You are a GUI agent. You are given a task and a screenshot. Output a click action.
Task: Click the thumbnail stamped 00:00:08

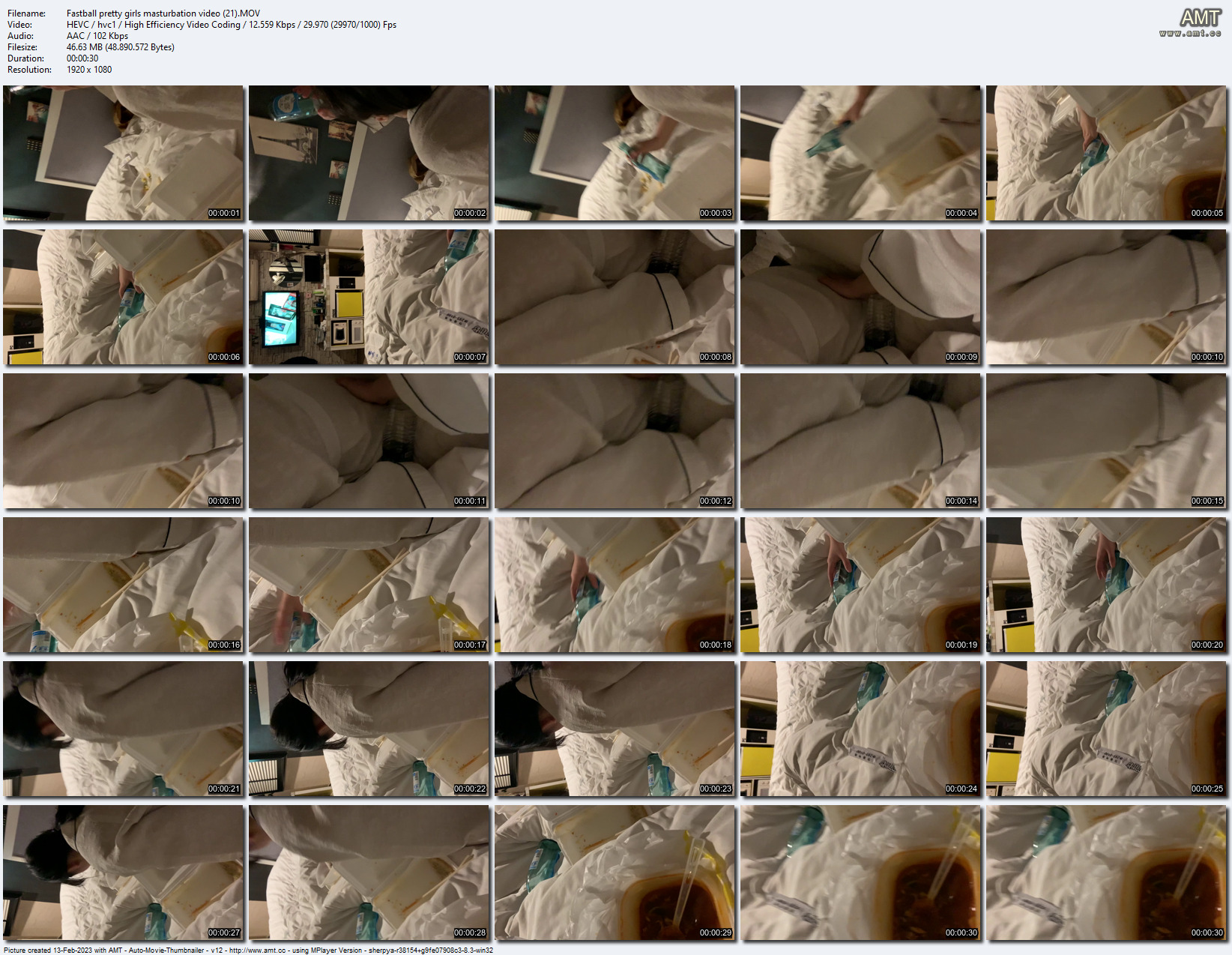[x=615, y=297]
